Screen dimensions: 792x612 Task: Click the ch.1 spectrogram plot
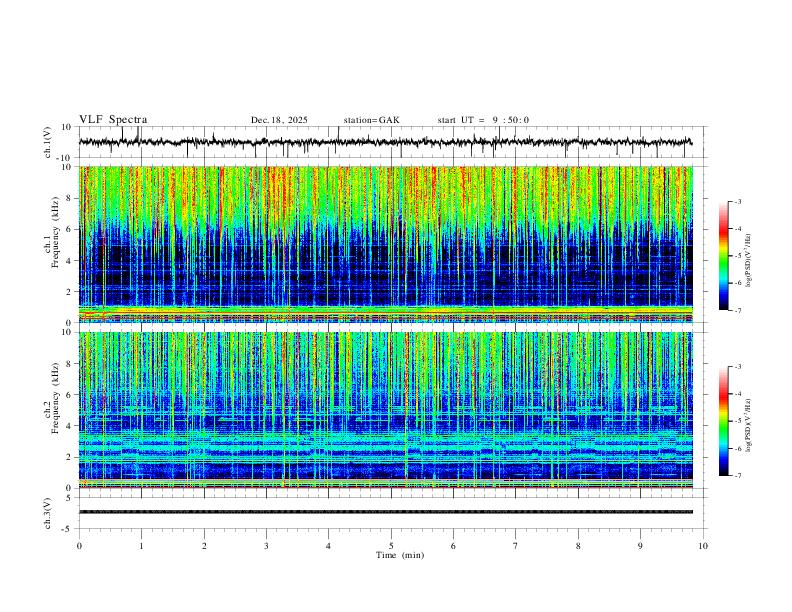point(385,244)
